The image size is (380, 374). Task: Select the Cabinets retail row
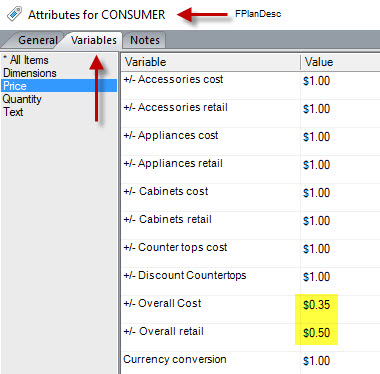tap(251, 225)
